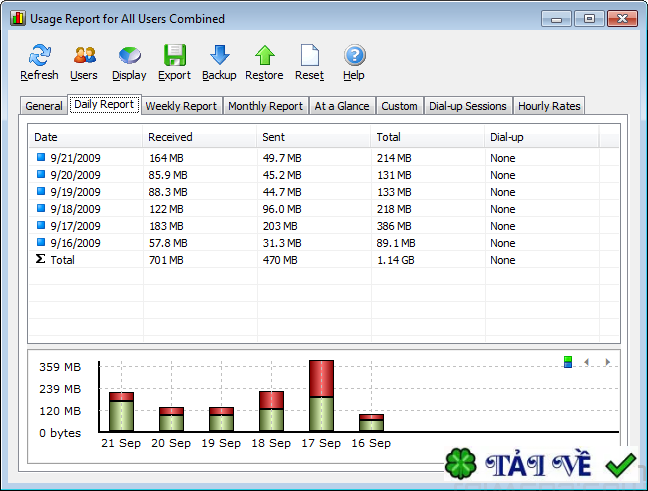Select the Hourly Rates tab
This screenshot has width=648, height=491.
[549, 106]
